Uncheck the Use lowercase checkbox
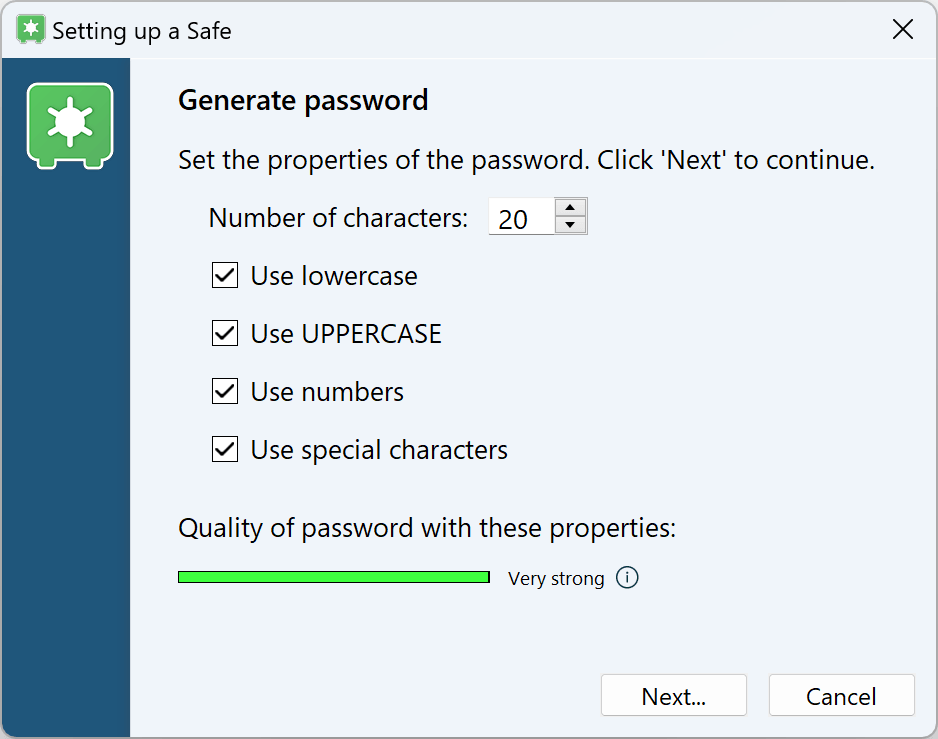This screenshot has height=739, width=938. 225,276
